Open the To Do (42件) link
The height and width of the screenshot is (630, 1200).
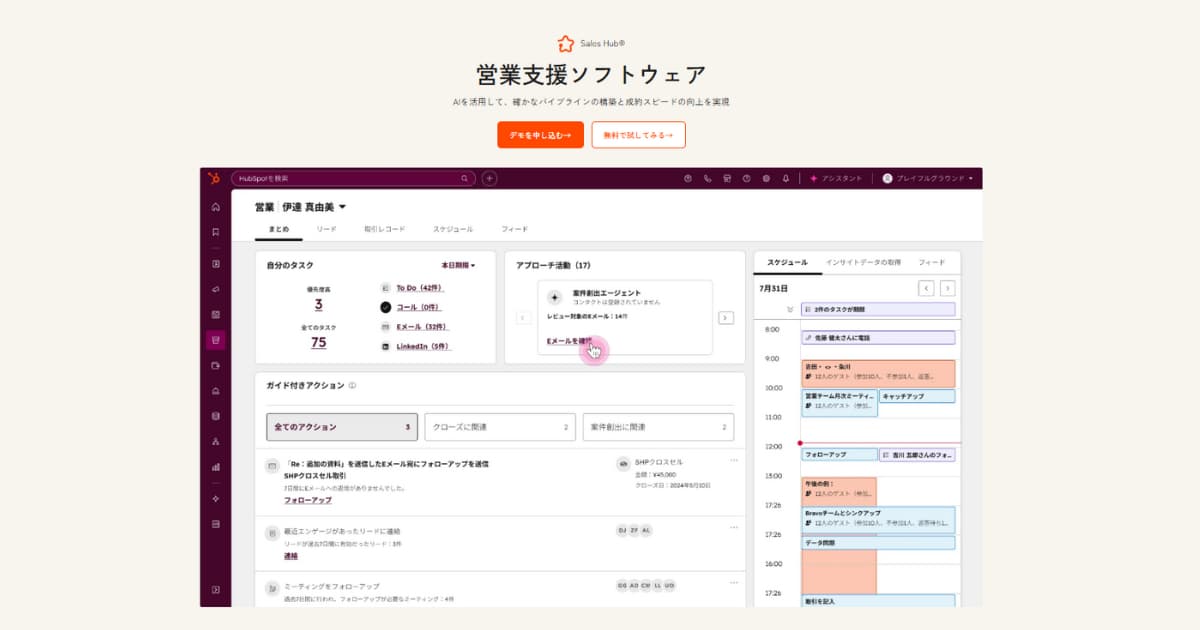pos(419,287)
